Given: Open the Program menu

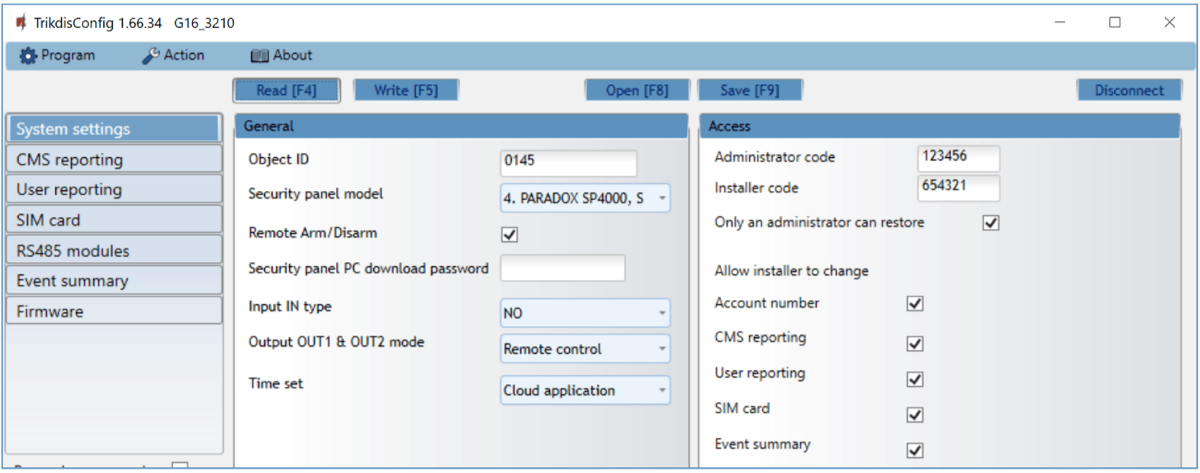Looking at the screenshot, I should pos(58,56).
